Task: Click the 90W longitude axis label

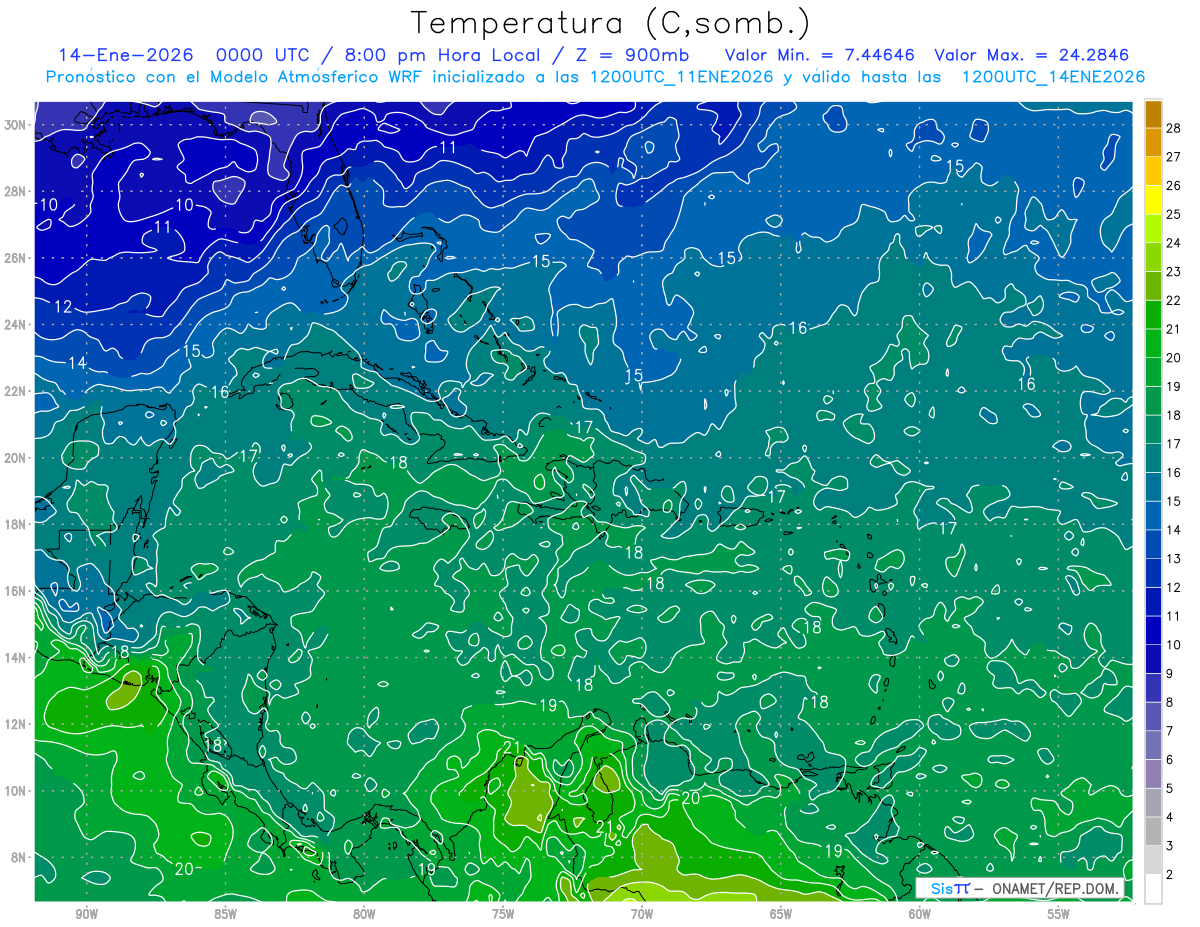Action: (86, 913)
